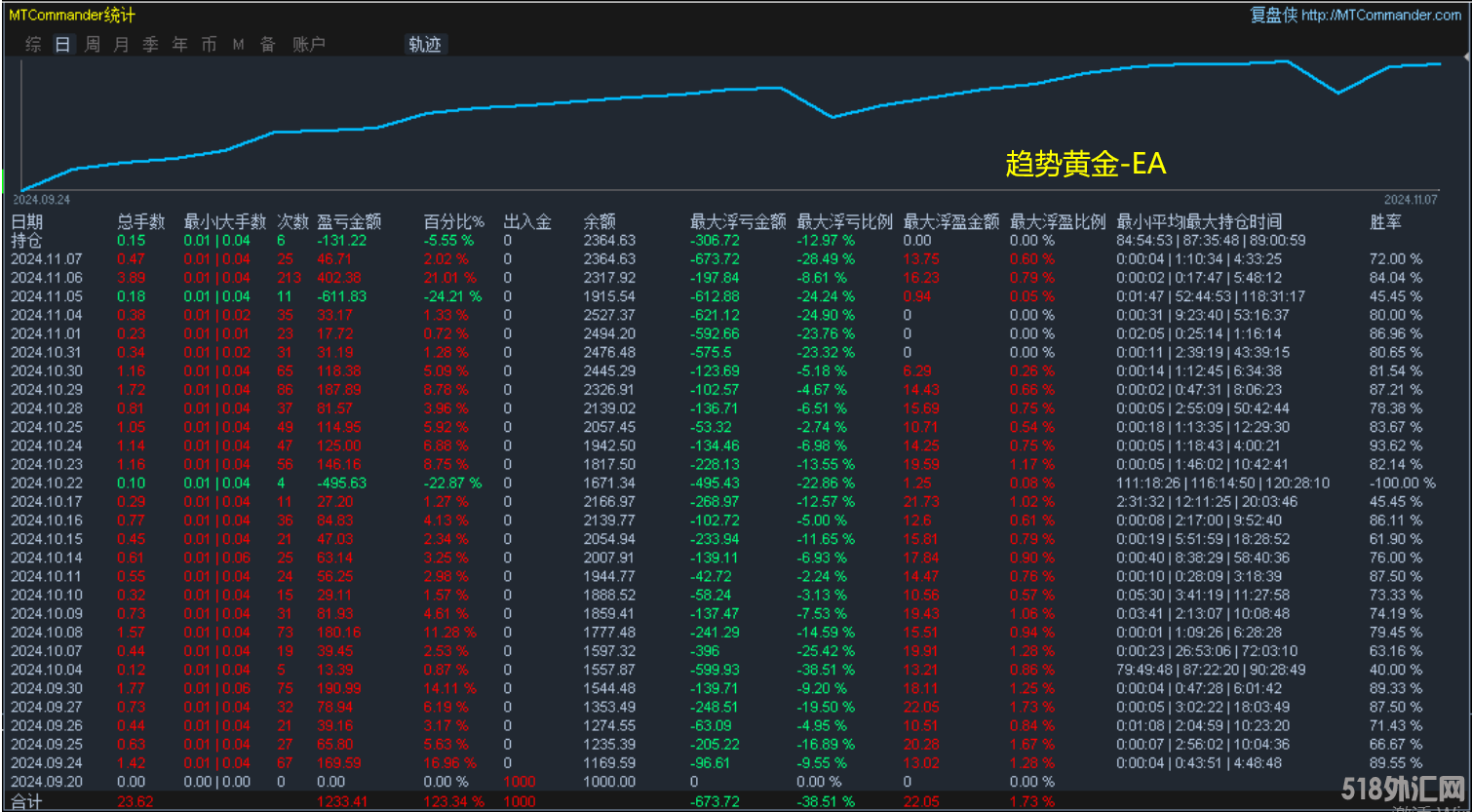Click the 合计 totals row
This screenshot has height=812, width=1472.
26,801
